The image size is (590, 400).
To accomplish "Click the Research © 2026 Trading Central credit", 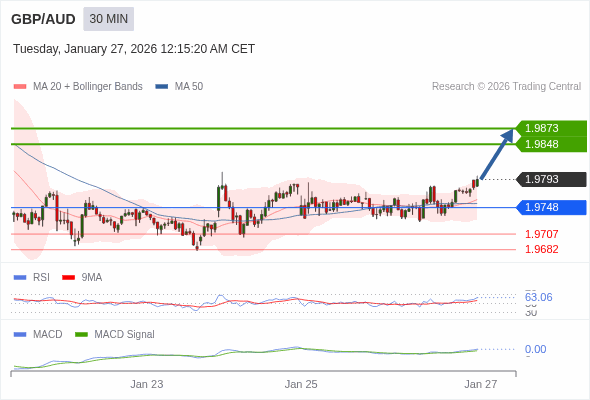I will click(x=506, y=87).
